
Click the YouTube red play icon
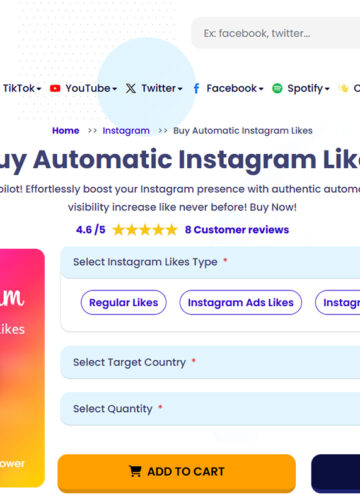(55, 88)
